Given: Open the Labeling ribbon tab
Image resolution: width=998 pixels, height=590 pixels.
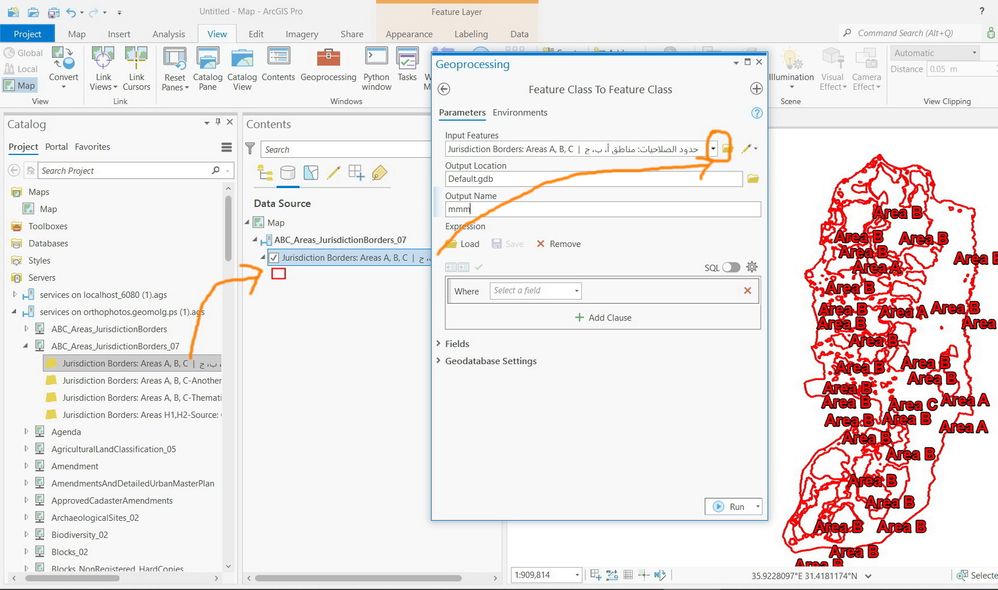Looking at the screenshot, I should (471, 34).
